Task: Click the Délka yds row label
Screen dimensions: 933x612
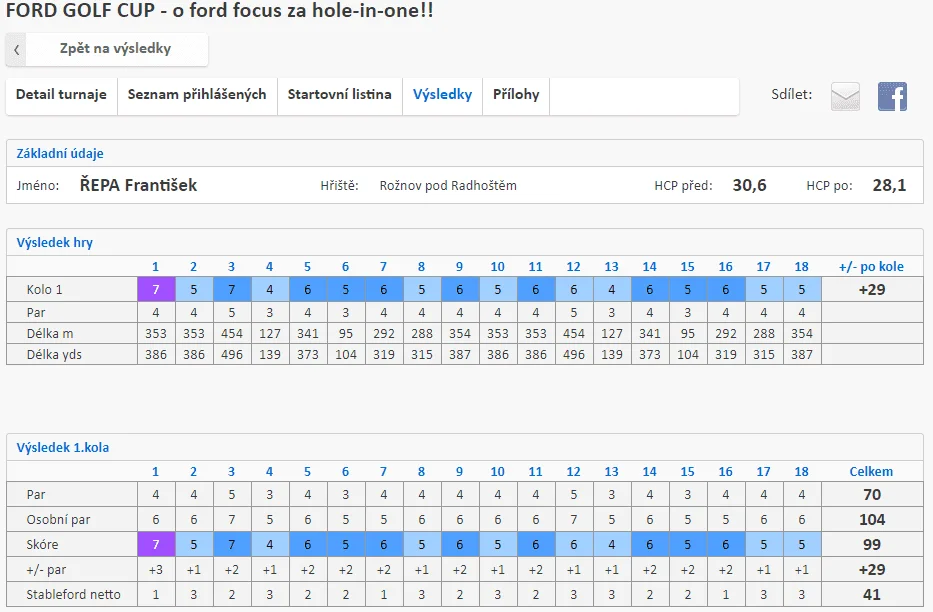Action: 54,355
